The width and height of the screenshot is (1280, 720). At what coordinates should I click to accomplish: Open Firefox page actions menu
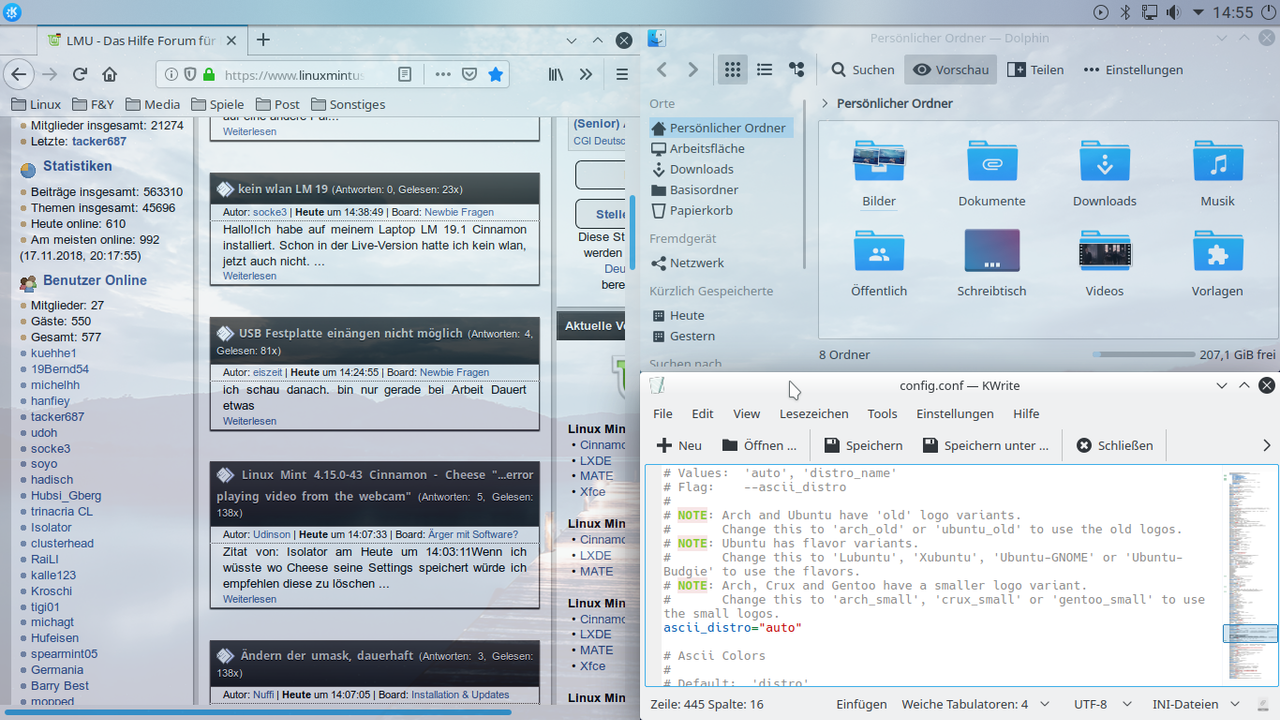pos(442,74)
